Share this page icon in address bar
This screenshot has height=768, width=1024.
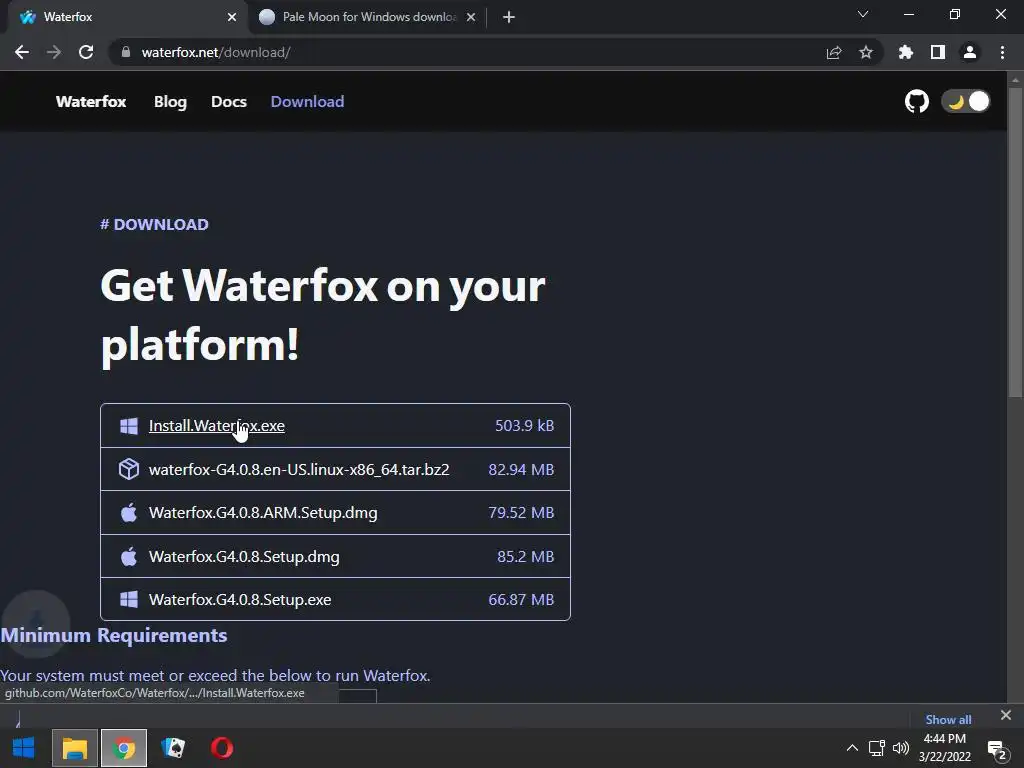834,52
